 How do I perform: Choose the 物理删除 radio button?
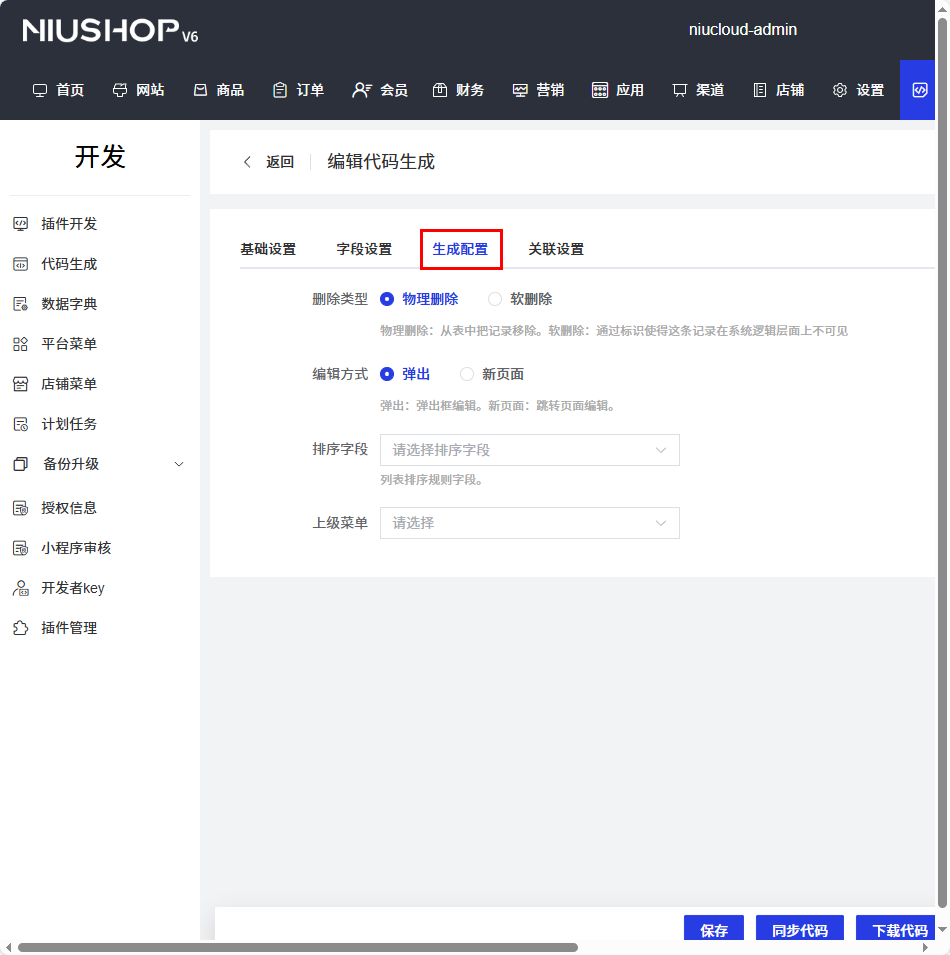click(x=387, y=299)
